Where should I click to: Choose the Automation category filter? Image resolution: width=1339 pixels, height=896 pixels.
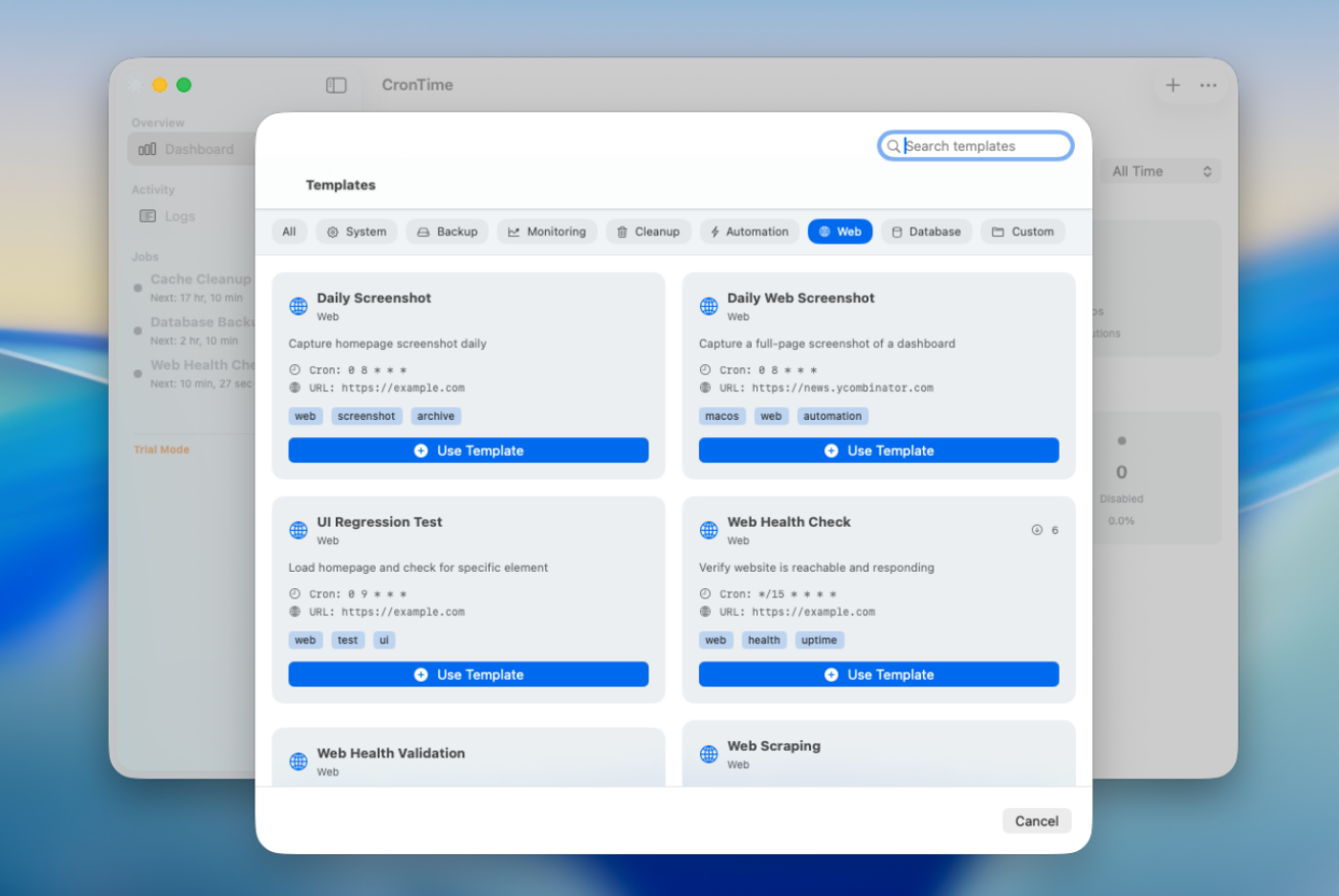tap(749, 231)
